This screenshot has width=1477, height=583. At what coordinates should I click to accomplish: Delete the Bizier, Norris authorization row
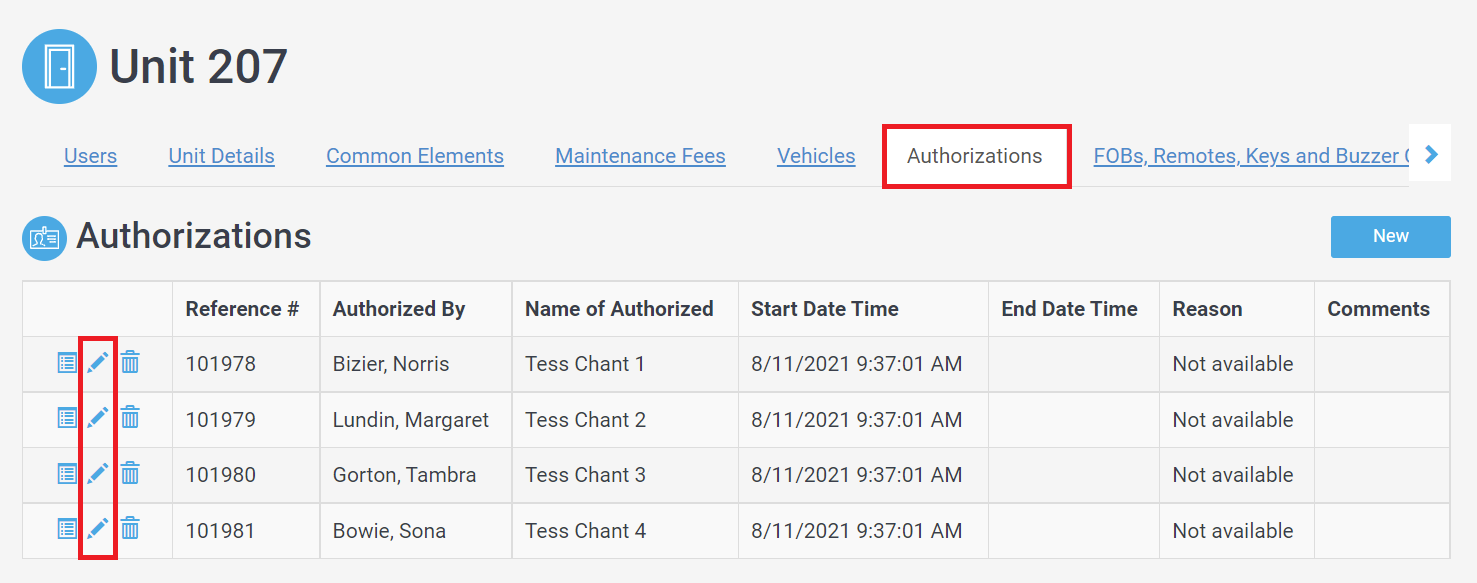click(130, 363)
